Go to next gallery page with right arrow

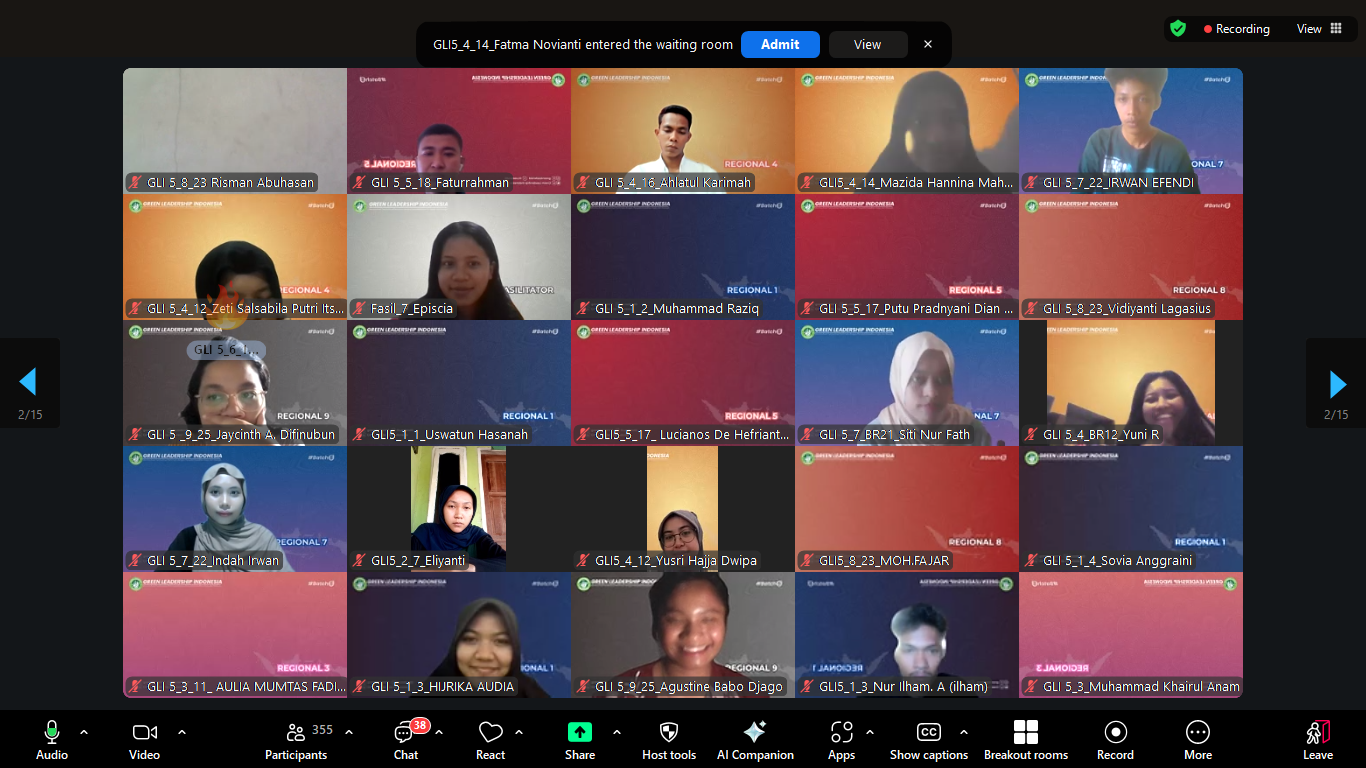(x=1337, y=383)
